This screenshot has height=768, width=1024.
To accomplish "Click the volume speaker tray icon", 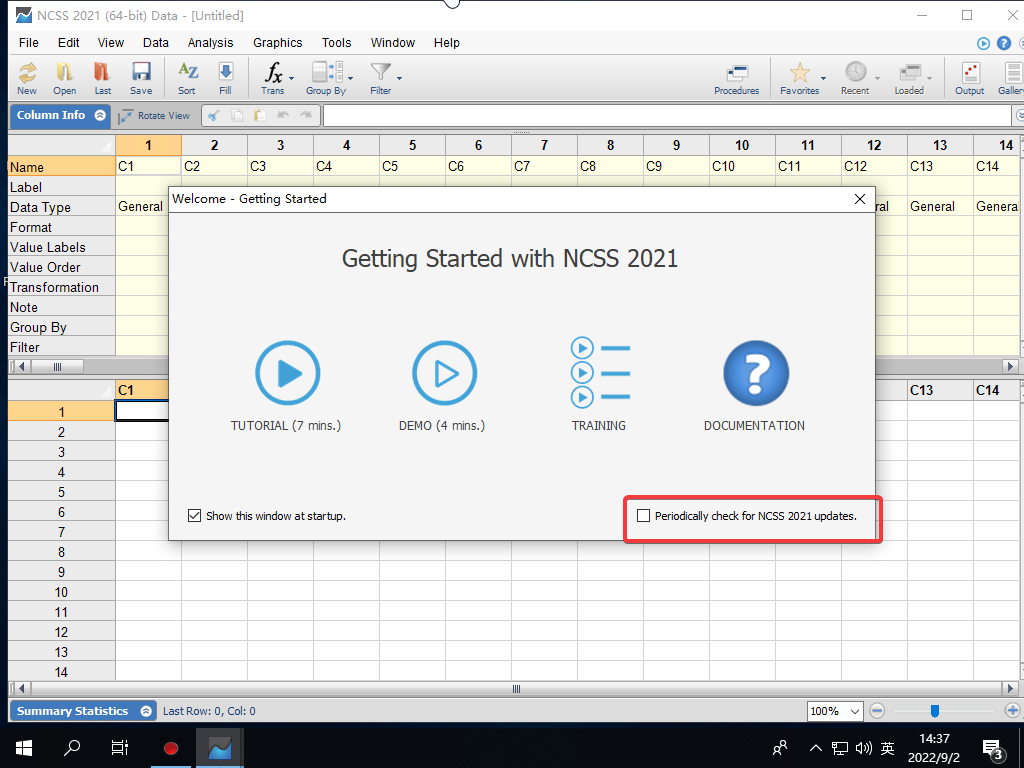I will tap(863, 748).
